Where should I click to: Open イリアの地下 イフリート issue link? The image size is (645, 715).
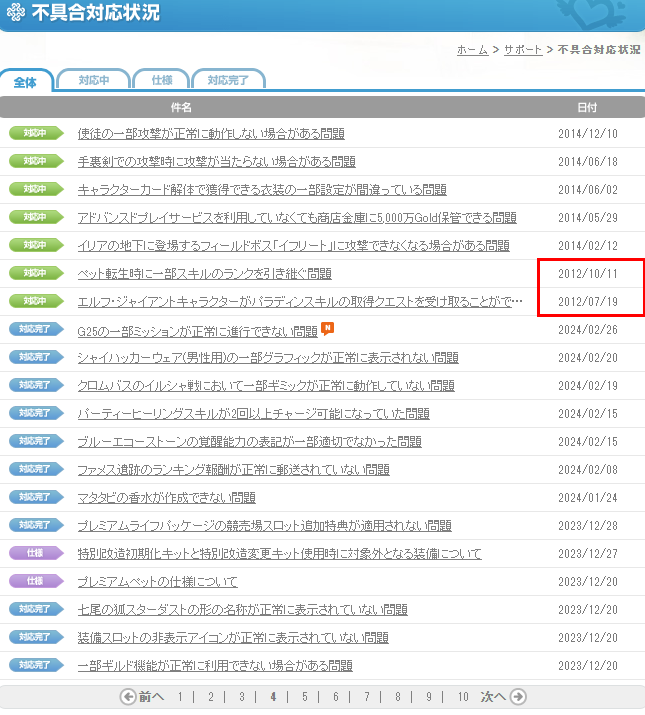coord(293,245)
